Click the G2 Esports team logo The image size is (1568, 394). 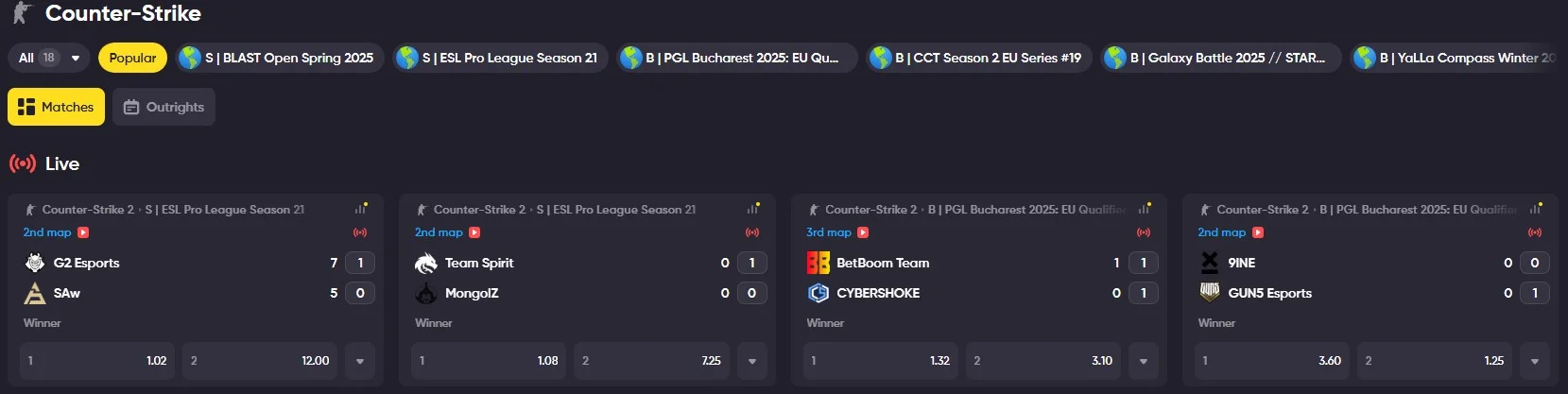tap(35, 263)
